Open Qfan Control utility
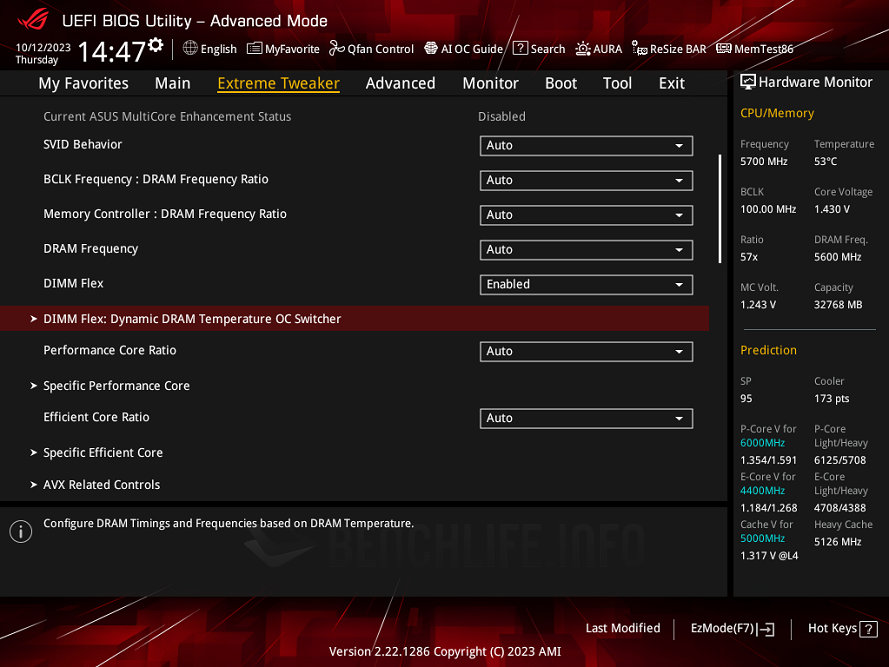The width and height of the screenshot is (889, 667). click(x=371, y=48)
